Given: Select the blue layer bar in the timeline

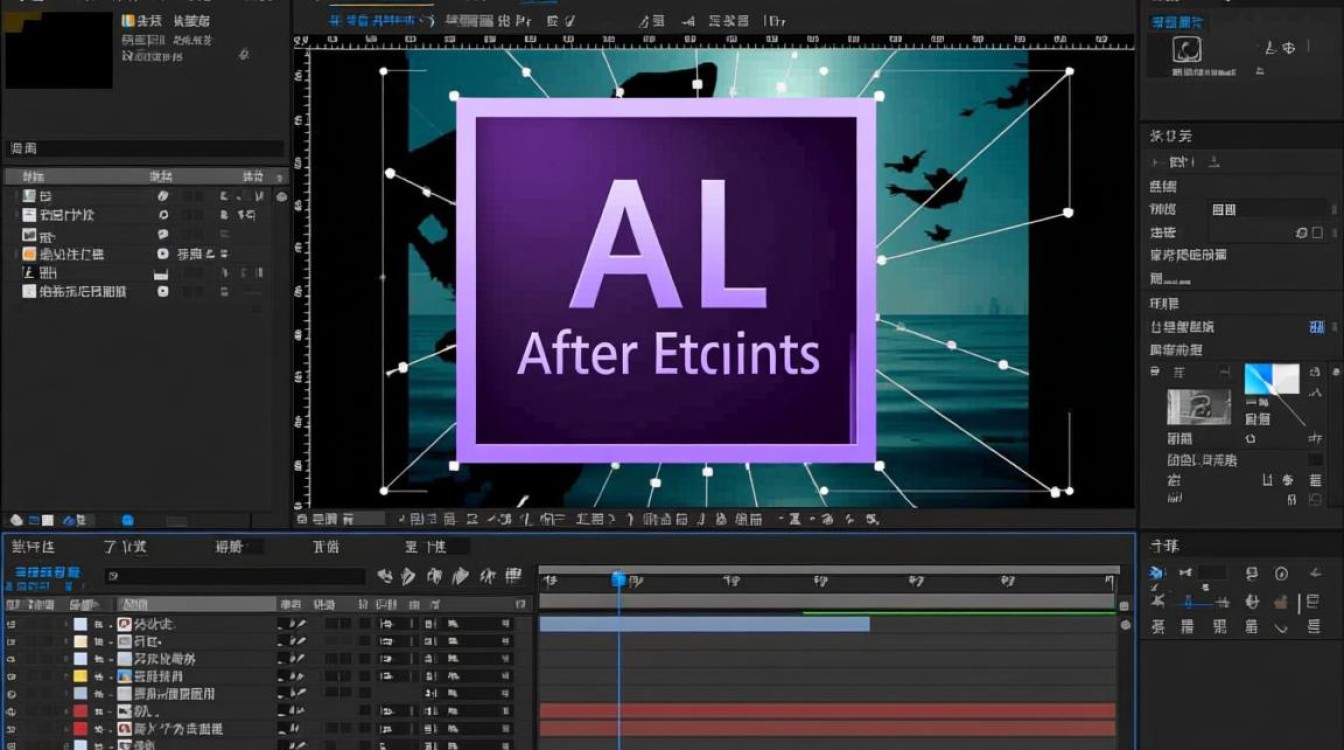Looking at the screenshot, I should point(704,624).
